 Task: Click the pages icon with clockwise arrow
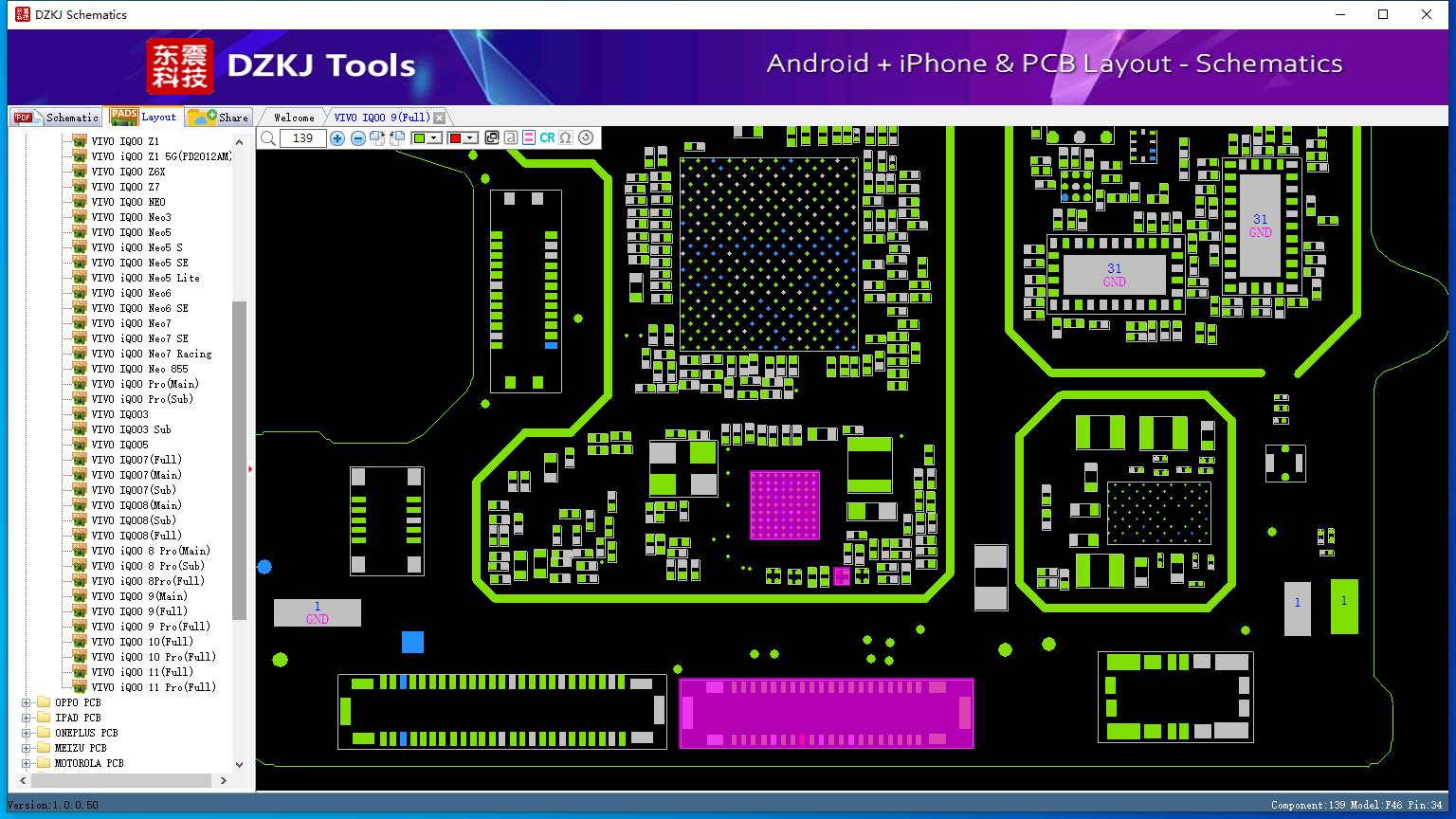click(x=377, y=138)
